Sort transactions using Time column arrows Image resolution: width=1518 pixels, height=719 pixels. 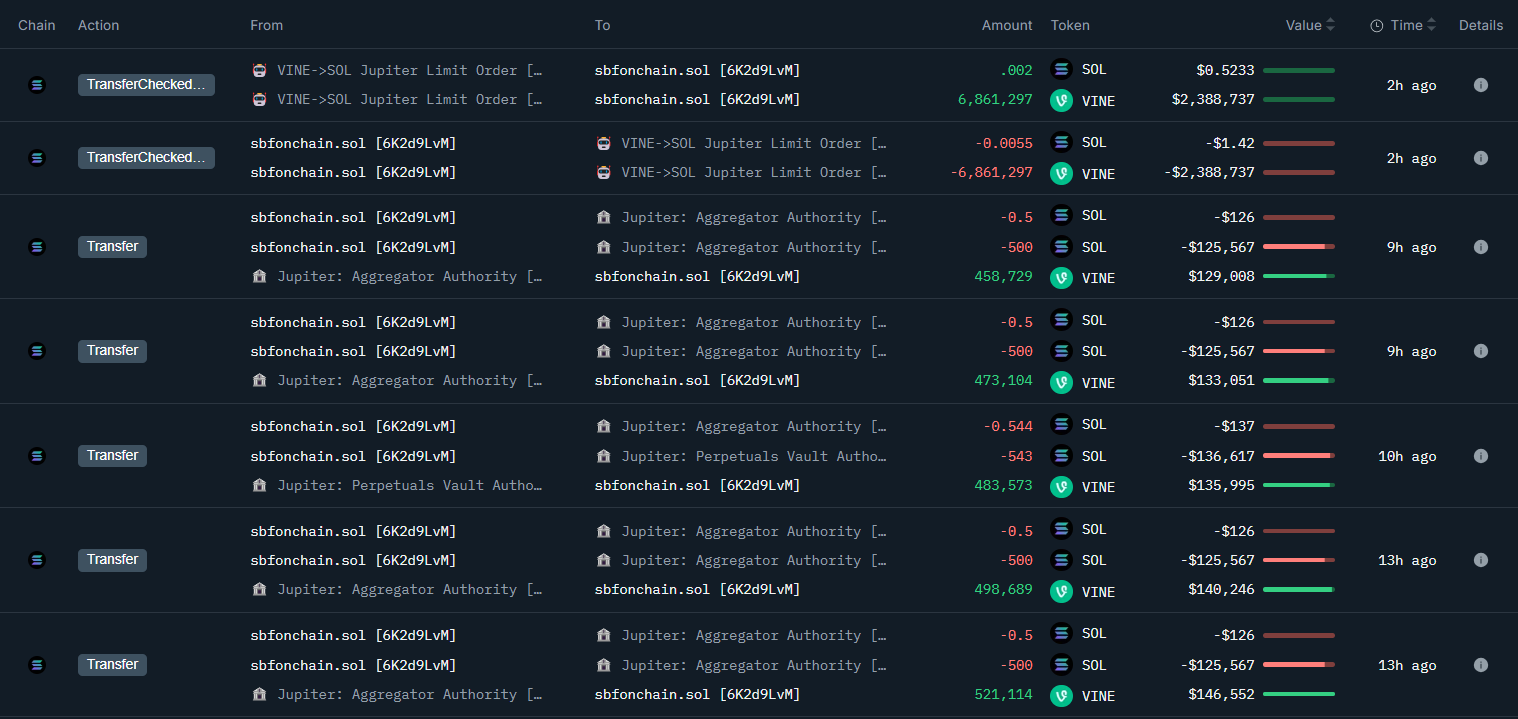tap(1431, 25)
